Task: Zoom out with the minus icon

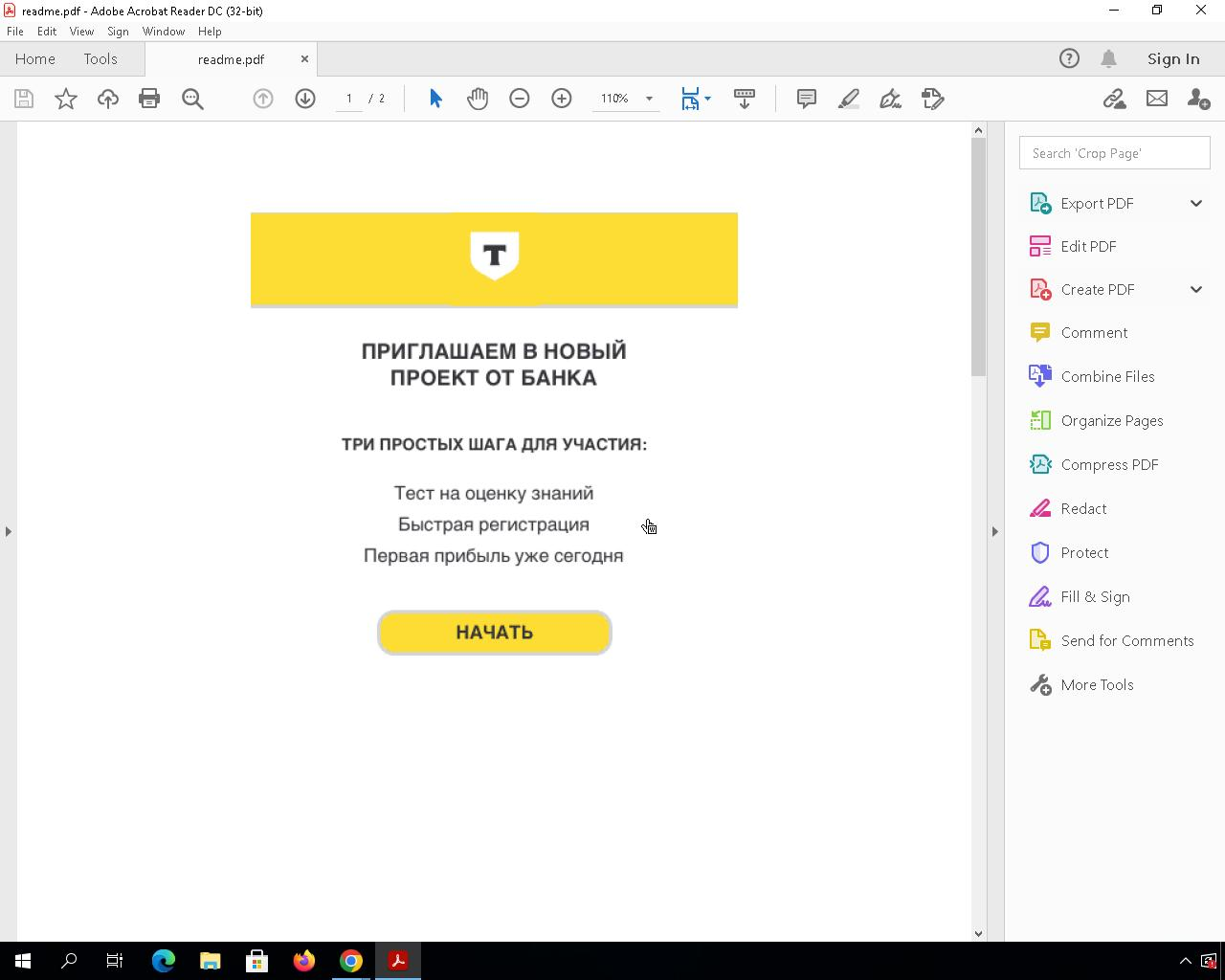Action: click(x=520, y=99)
